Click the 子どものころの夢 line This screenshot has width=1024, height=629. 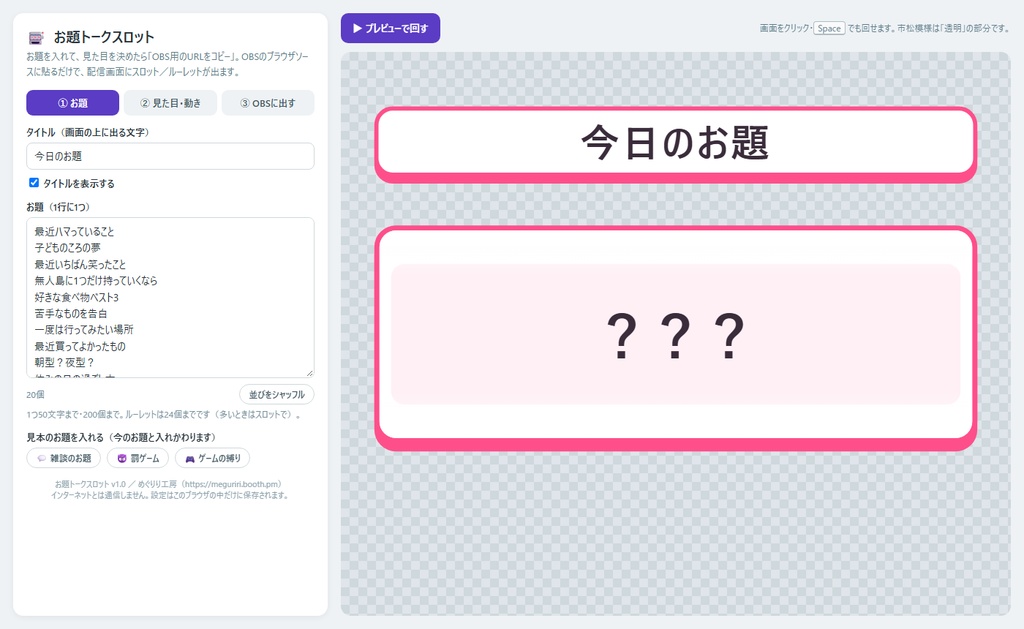coord(68,248)
